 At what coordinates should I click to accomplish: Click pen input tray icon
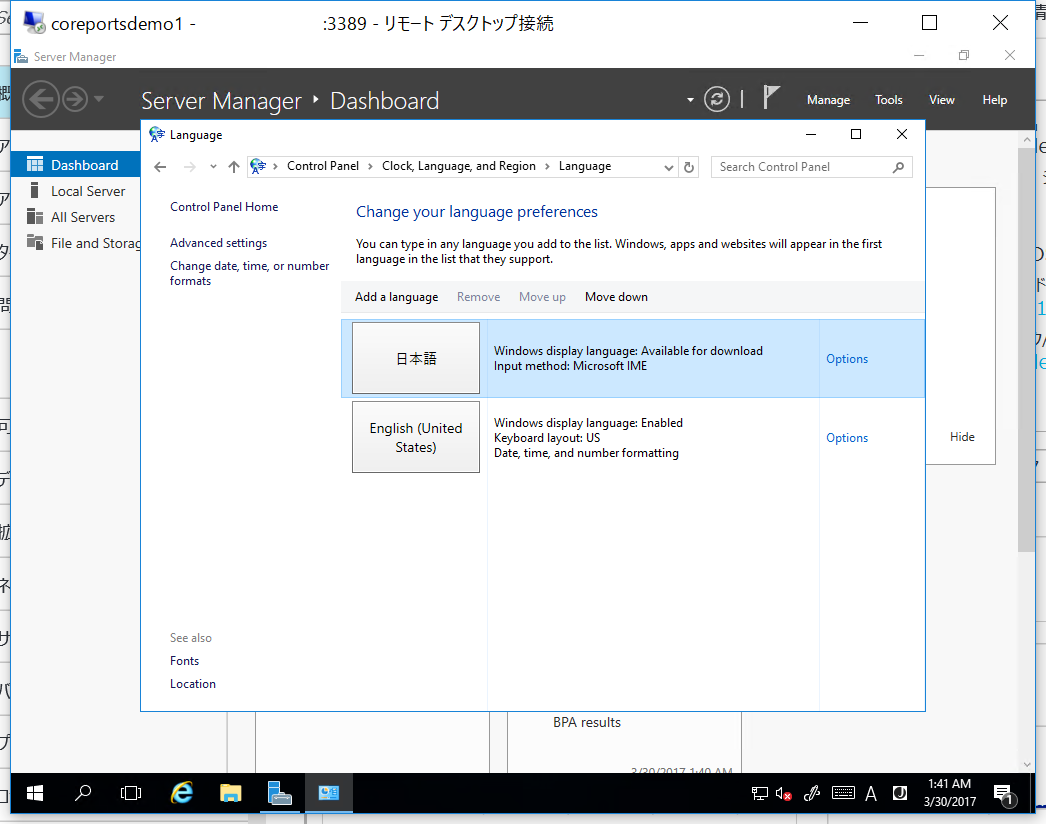pyautogui.click(x=812, y=793)
